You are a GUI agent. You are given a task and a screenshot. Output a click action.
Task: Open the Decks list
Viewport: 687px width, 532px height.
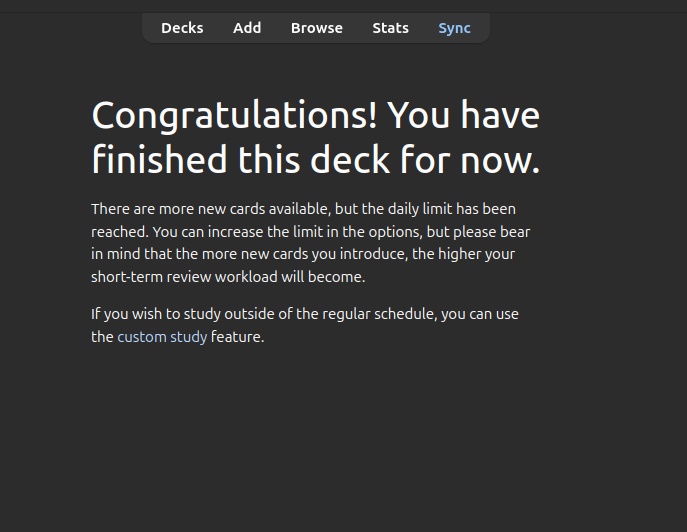tap(182, 28)
